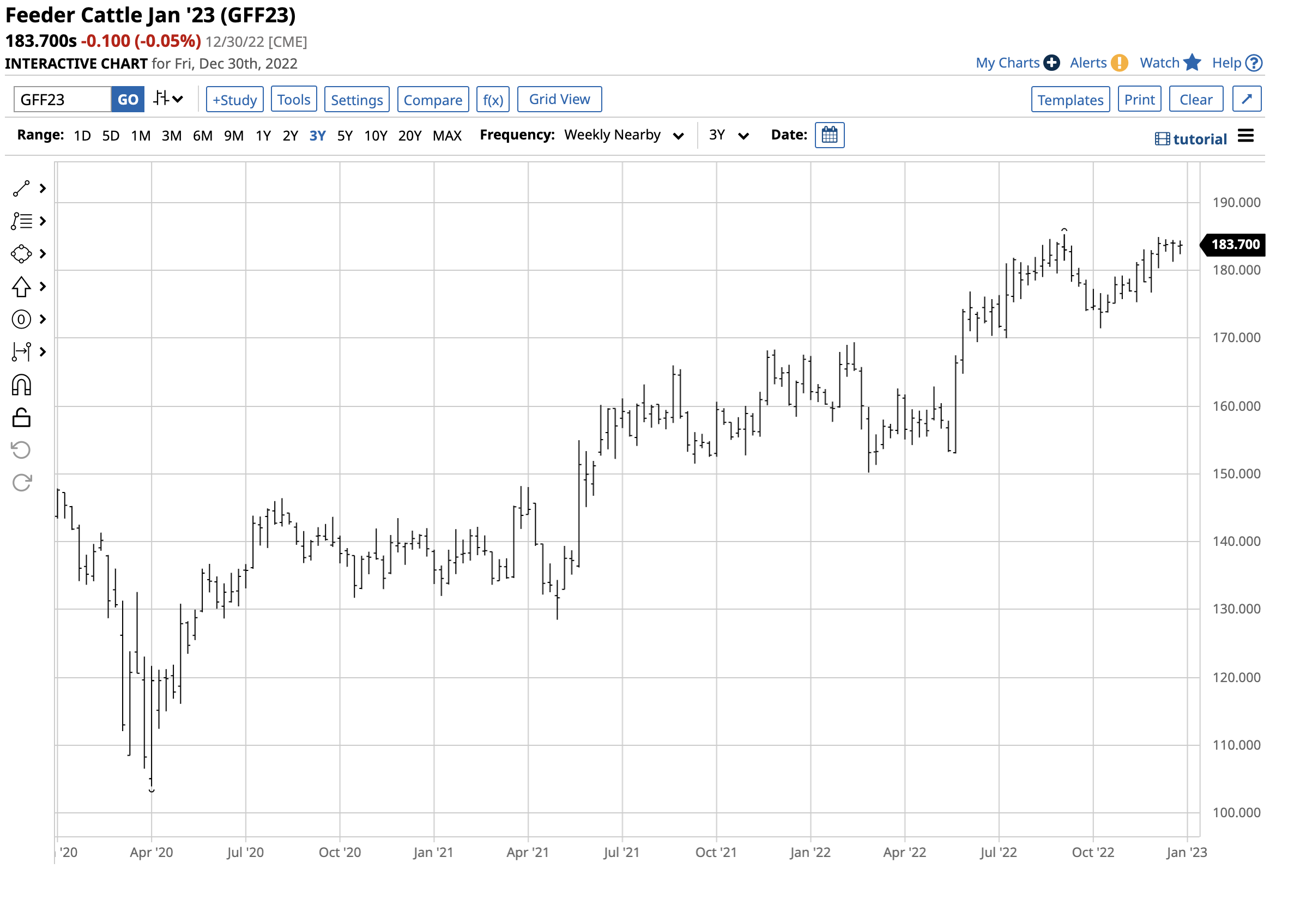Select the up arrow shape tool

tap(21, 287)
